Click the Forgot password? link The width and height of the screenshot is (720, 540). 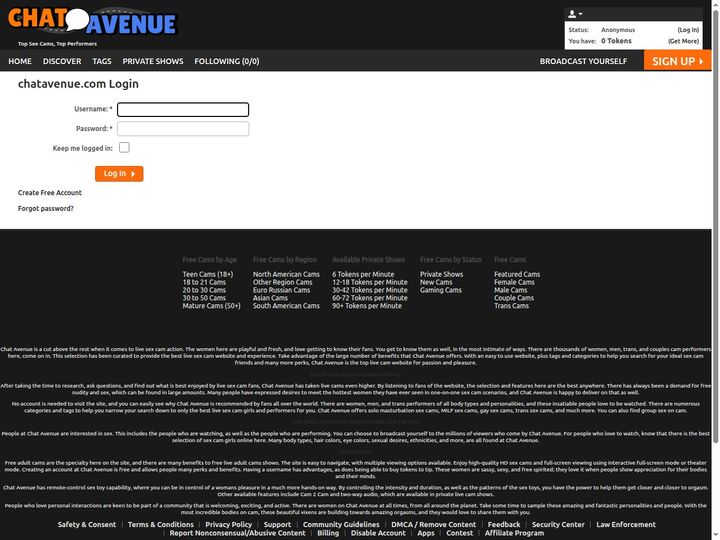(x=45, y=208)
